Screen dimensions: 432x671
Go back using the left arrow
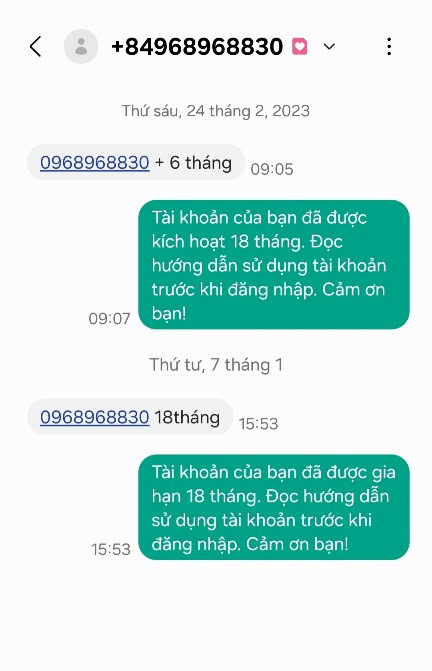[36, 46]
